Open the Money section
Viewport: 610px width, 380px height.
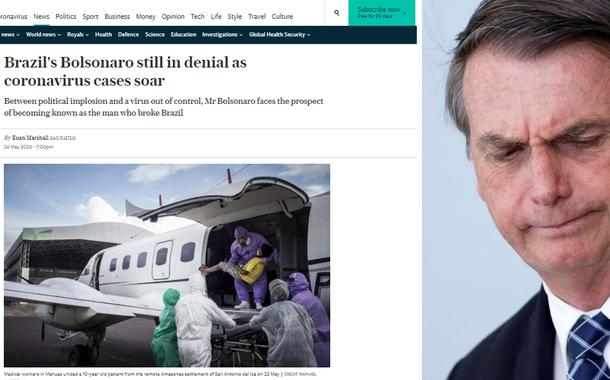coord(145,16)
